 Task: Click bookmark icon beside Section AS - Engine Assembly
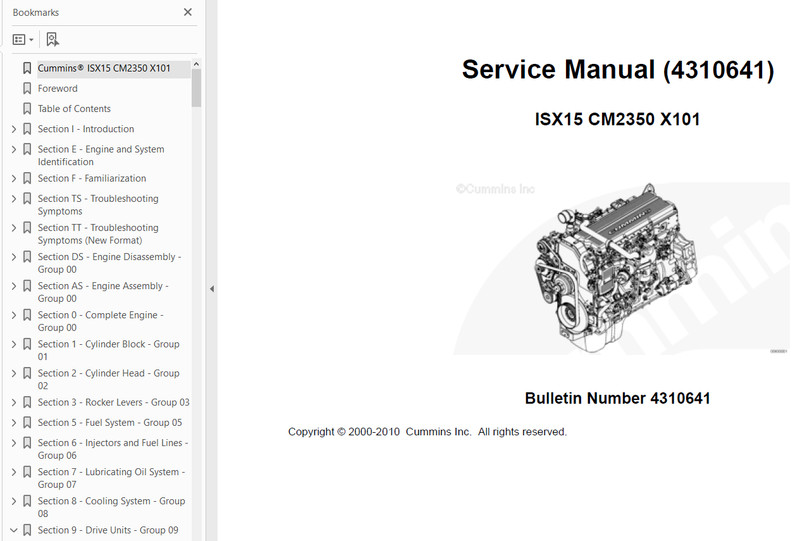[x=27, y=286]
